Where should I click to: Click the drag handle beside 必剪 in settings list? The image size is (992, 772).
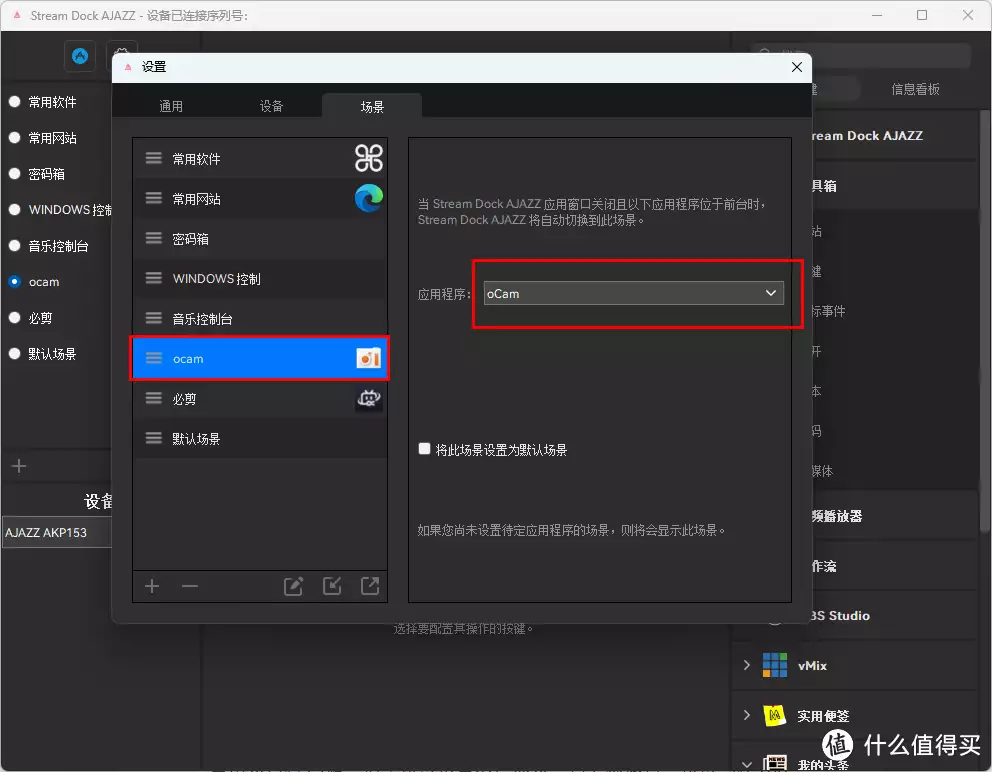point(154,398)
